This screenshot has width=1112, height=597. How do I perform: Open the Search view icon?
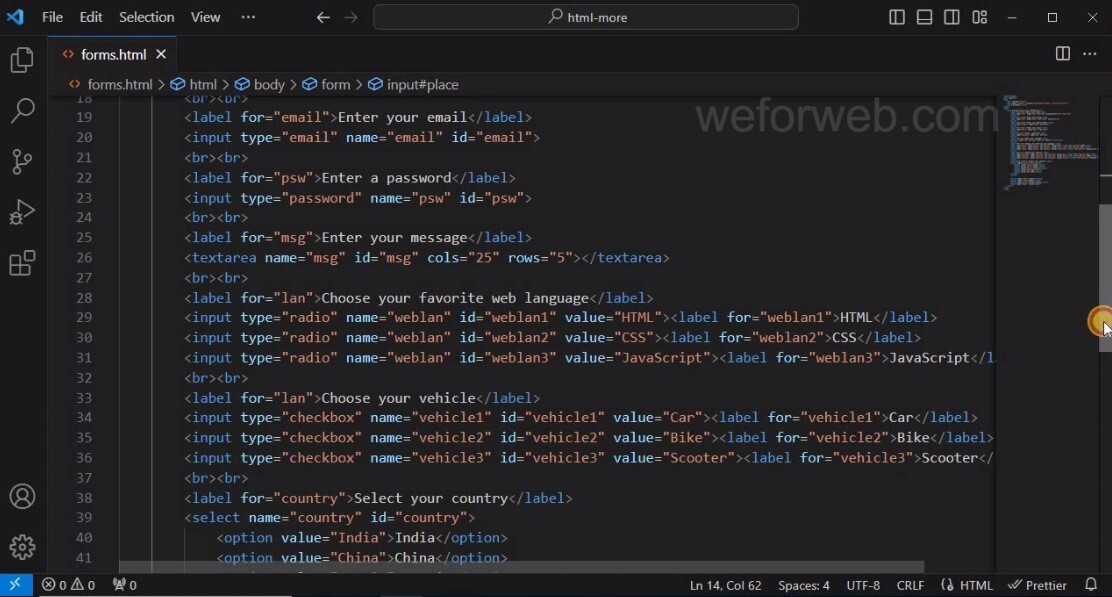pos(22,110)
